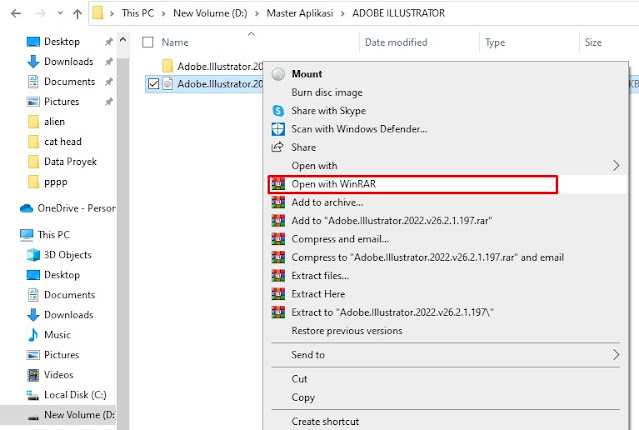639x430 pixels.
Task: Click the 3D Objects cube icon
Action: click(x=33, y=255)
